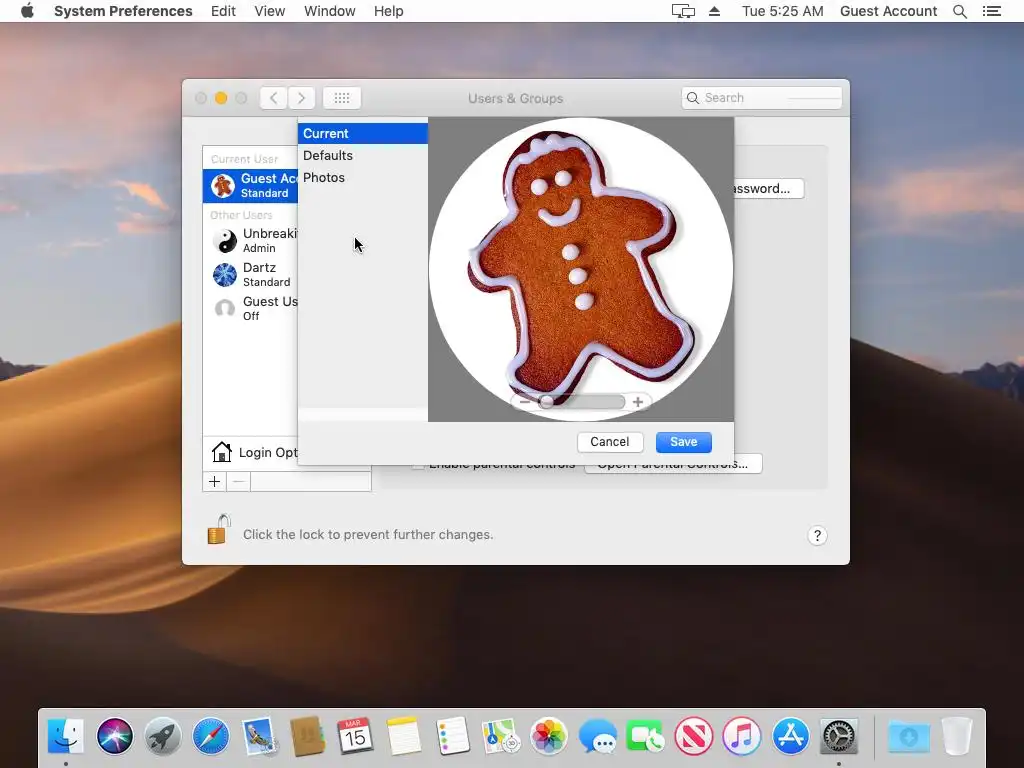Select the Guest User Off entry
This screenshot has width=1024, height=768.
(x=250, y=308)
